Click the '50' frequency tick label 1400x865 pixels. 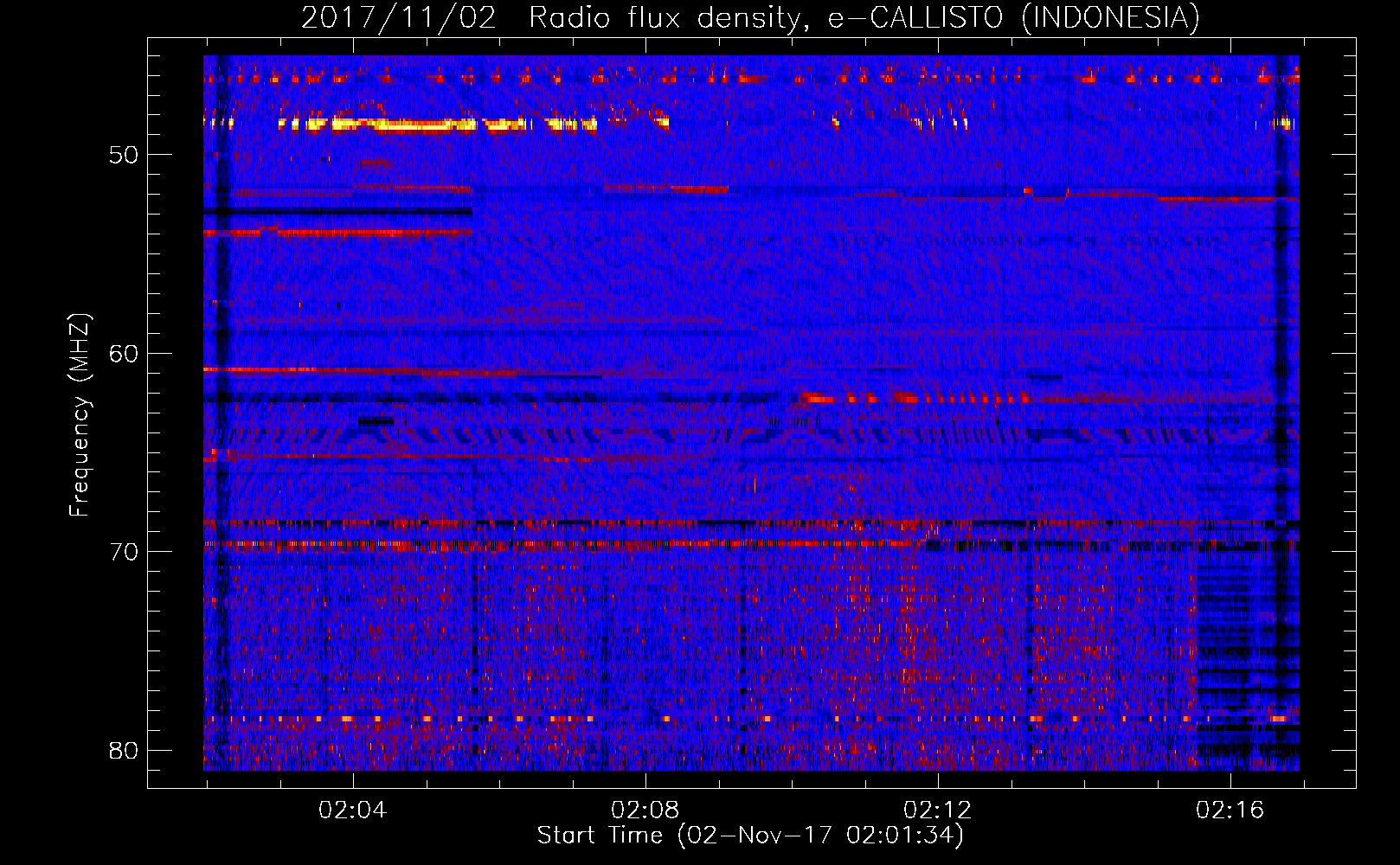coord(124,155)
